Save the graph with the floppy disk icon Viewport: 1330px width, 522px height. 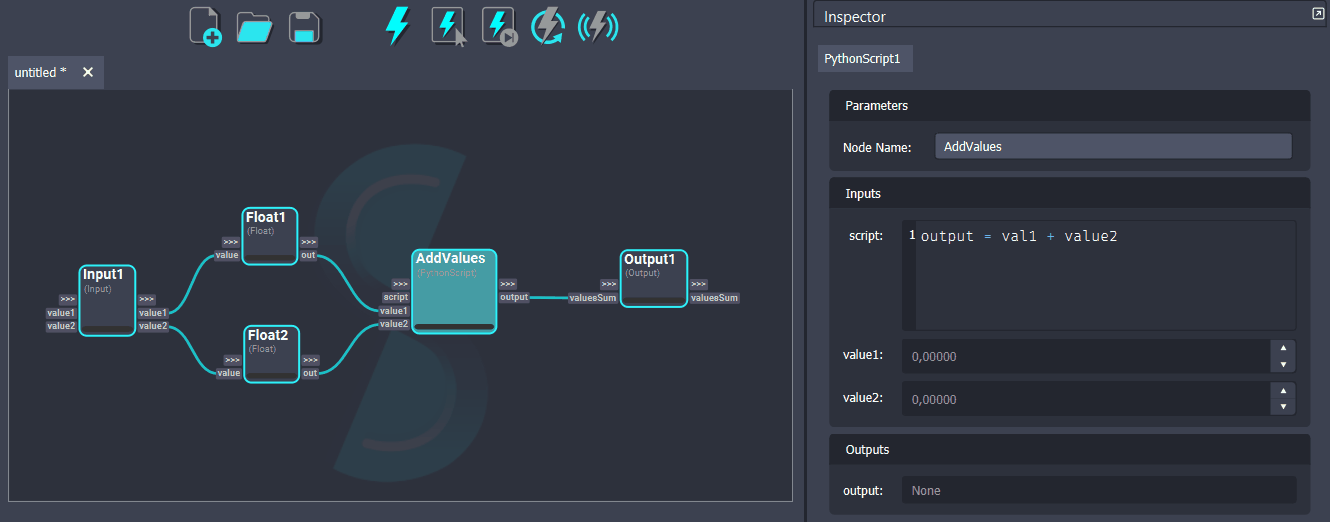coord(305,27)
